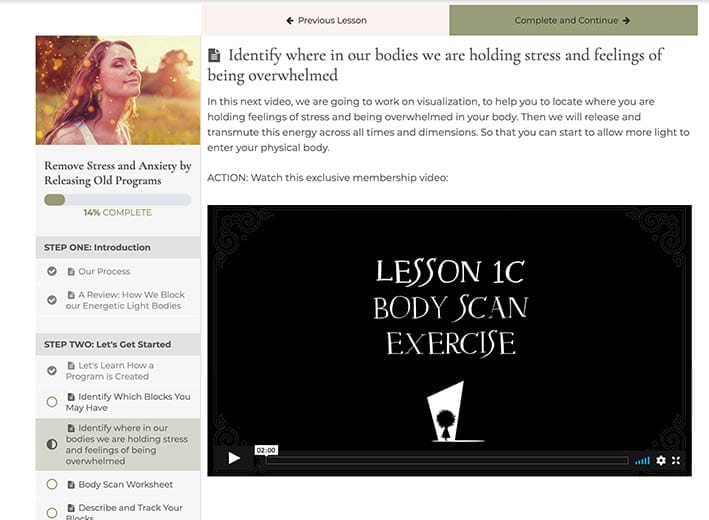Screen dimensions: 709x520
Task: Click document icon beside lesson title
Action: (214, 56)
